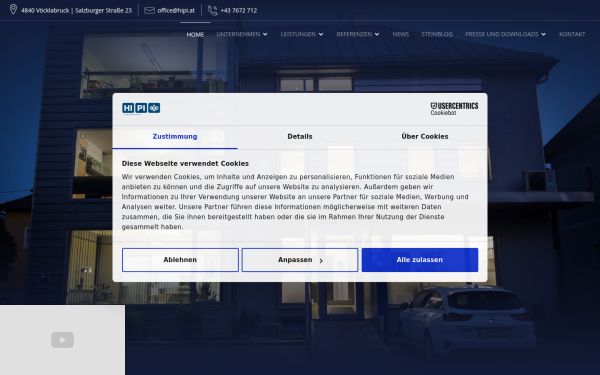
Task: Play the YouTube video thumbnail
Action: coord(62,340)
